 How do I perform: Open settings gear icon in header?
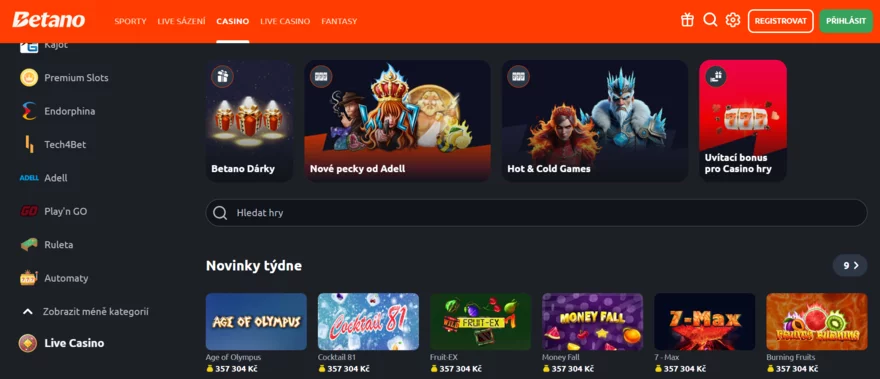(733, 21)
